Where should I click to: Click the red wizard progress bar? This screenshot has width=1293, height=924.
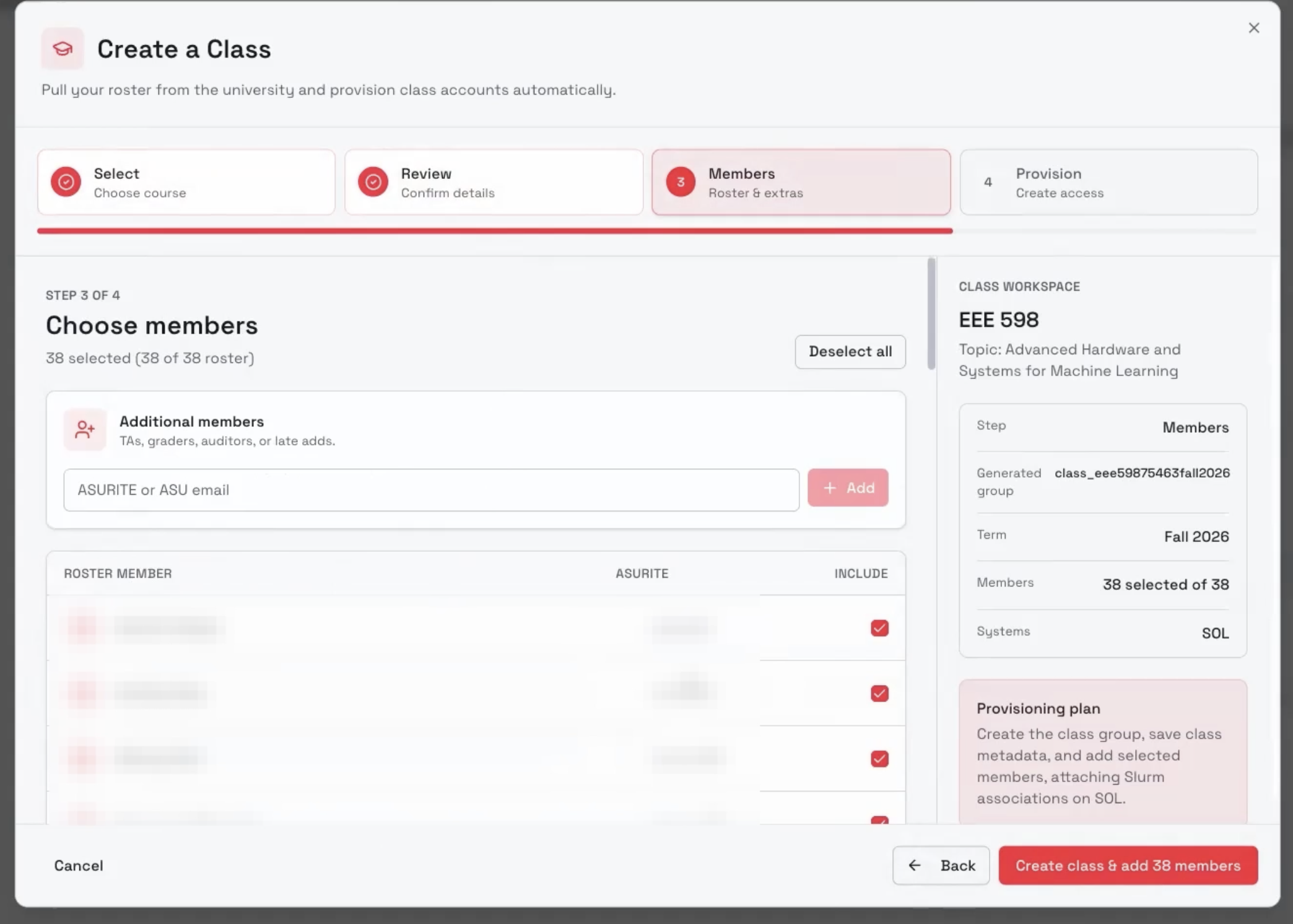[495, 231]
